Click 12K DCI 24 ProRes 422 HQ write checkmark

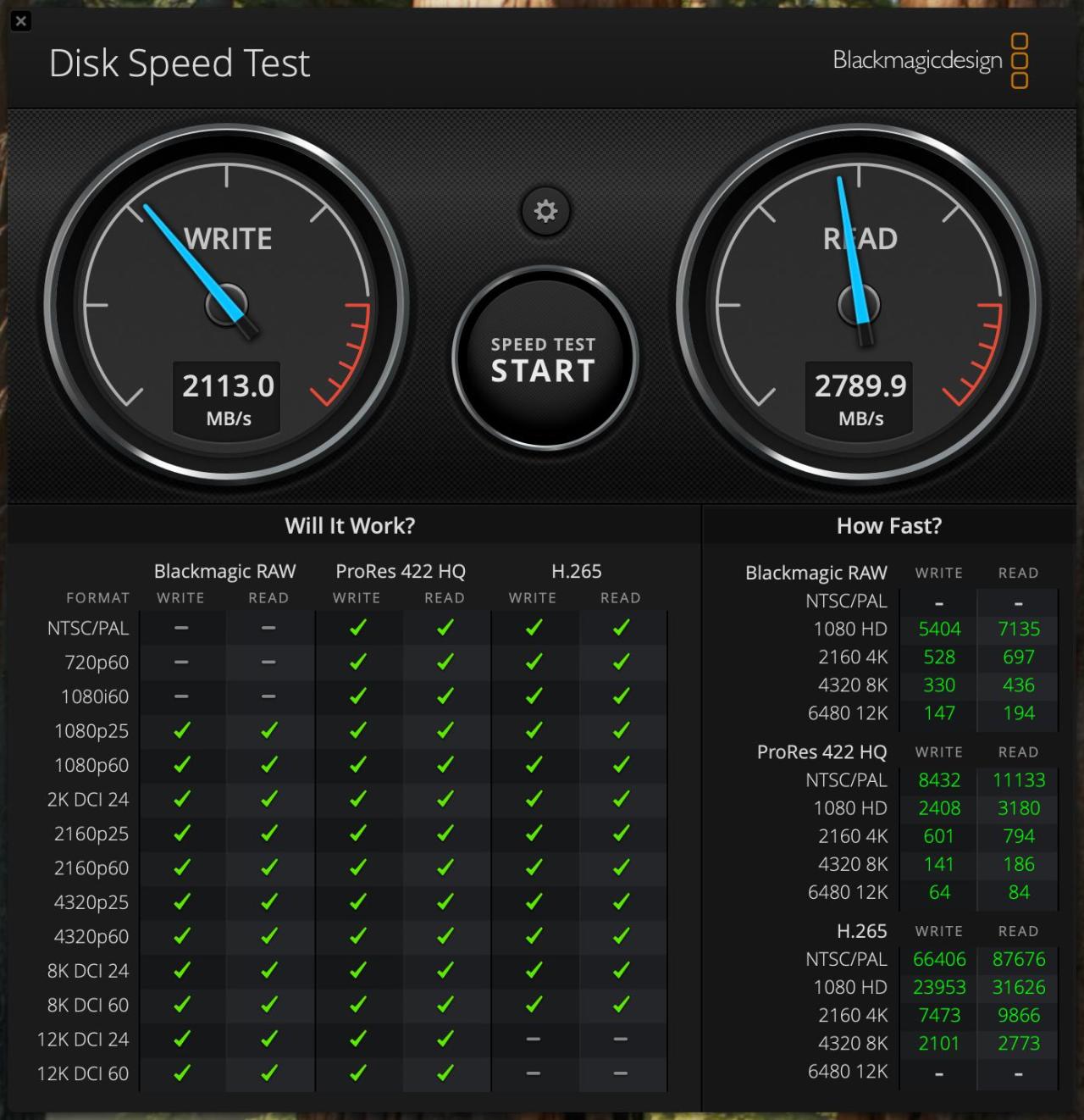357,1039
